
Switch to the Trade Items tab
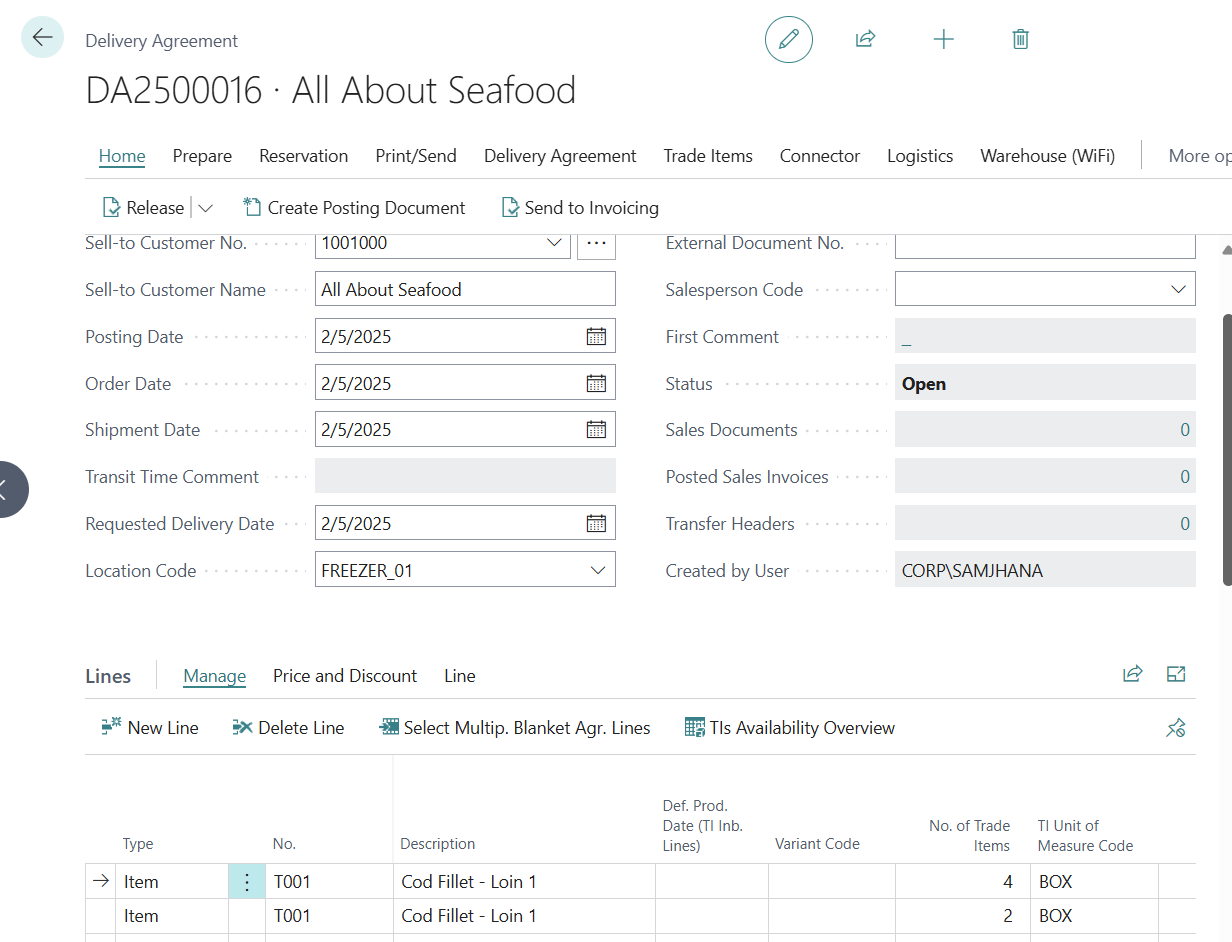(x=708, y=156)
